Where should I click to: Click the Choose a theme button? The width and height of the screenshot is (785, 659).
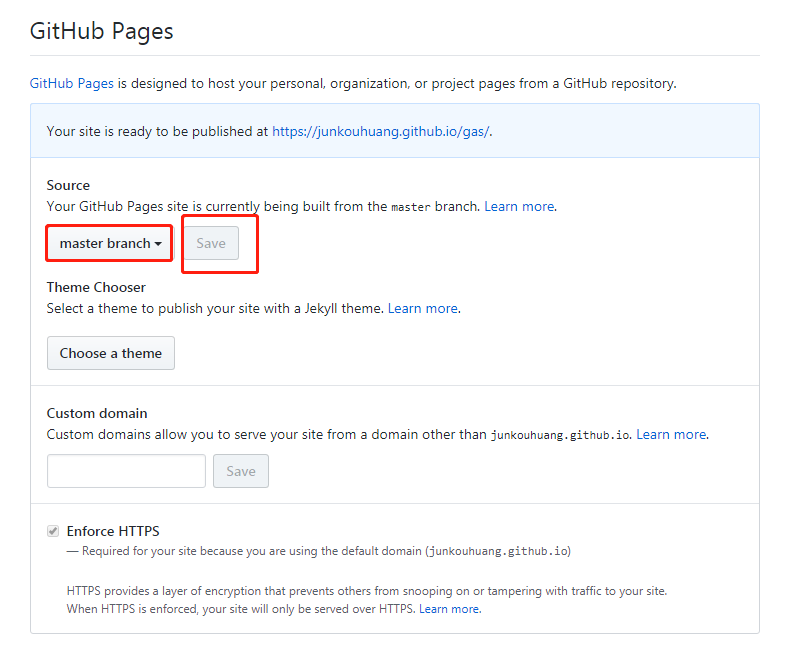[111, 353]
